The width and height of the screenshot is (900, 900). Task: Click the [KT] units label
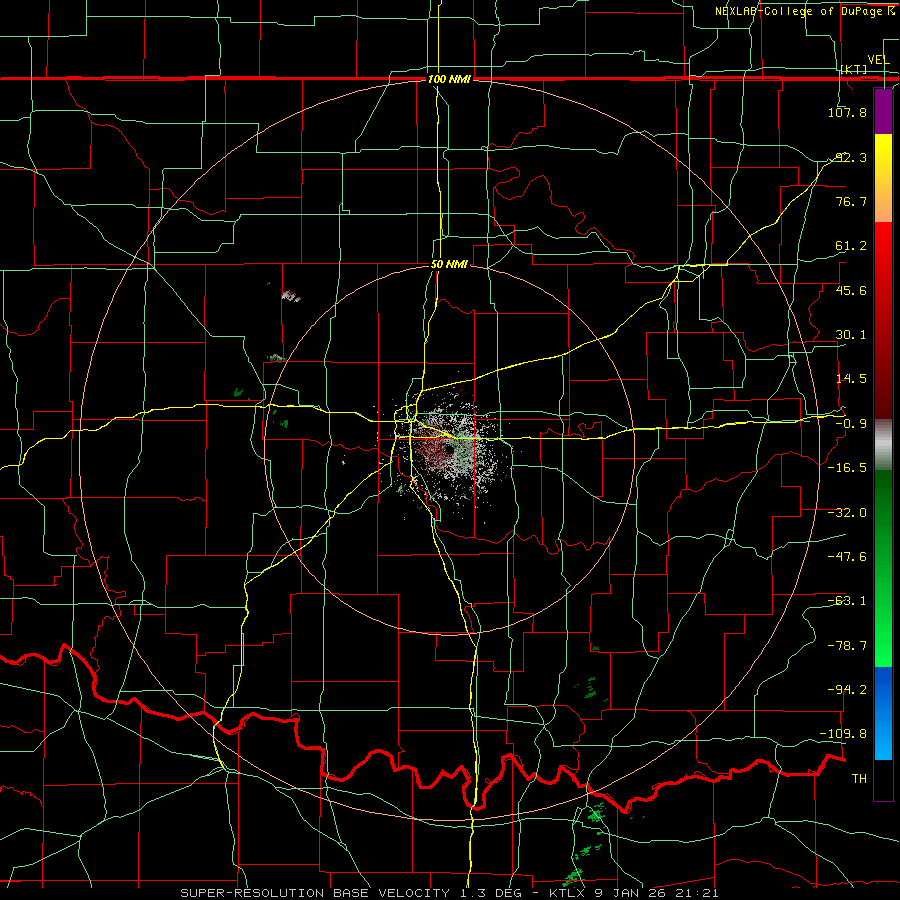(854, 69)
